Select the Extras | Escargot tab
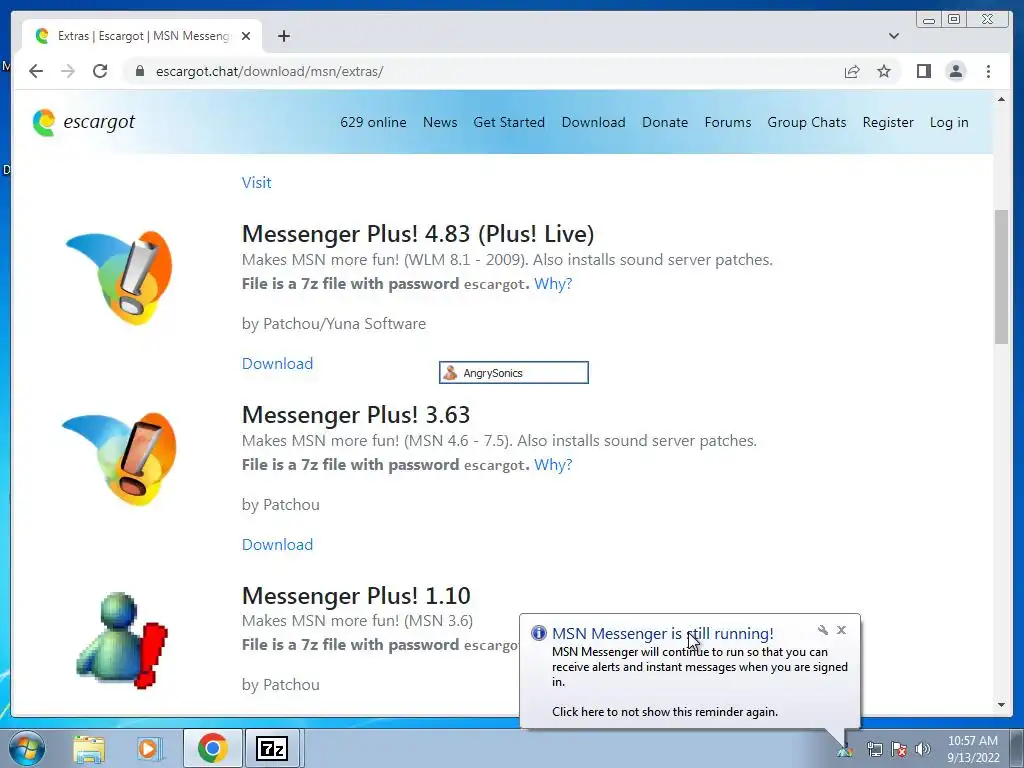Viewport: 1024px width, 768px height. (x=142, y=36)
